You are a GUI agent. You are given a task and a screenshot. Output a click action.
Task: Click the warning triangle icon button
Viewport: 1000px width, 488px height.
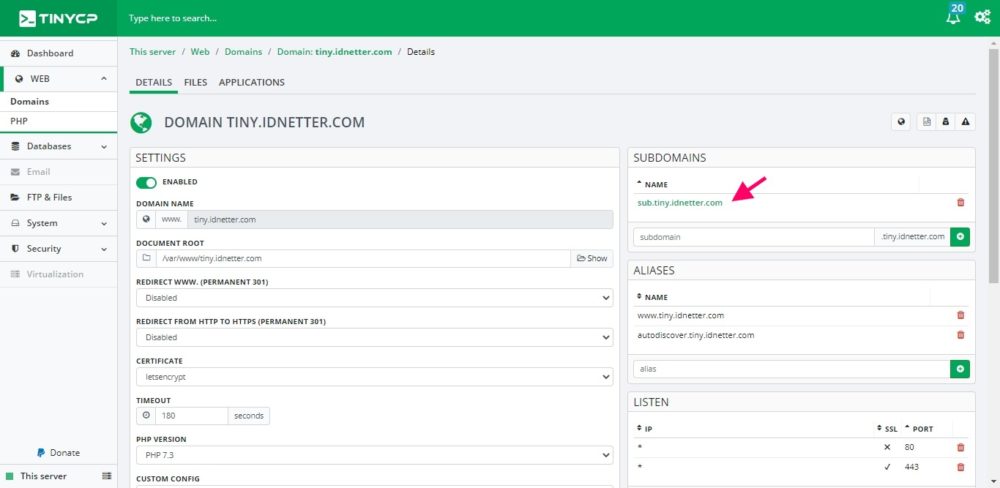click(966, 122)
